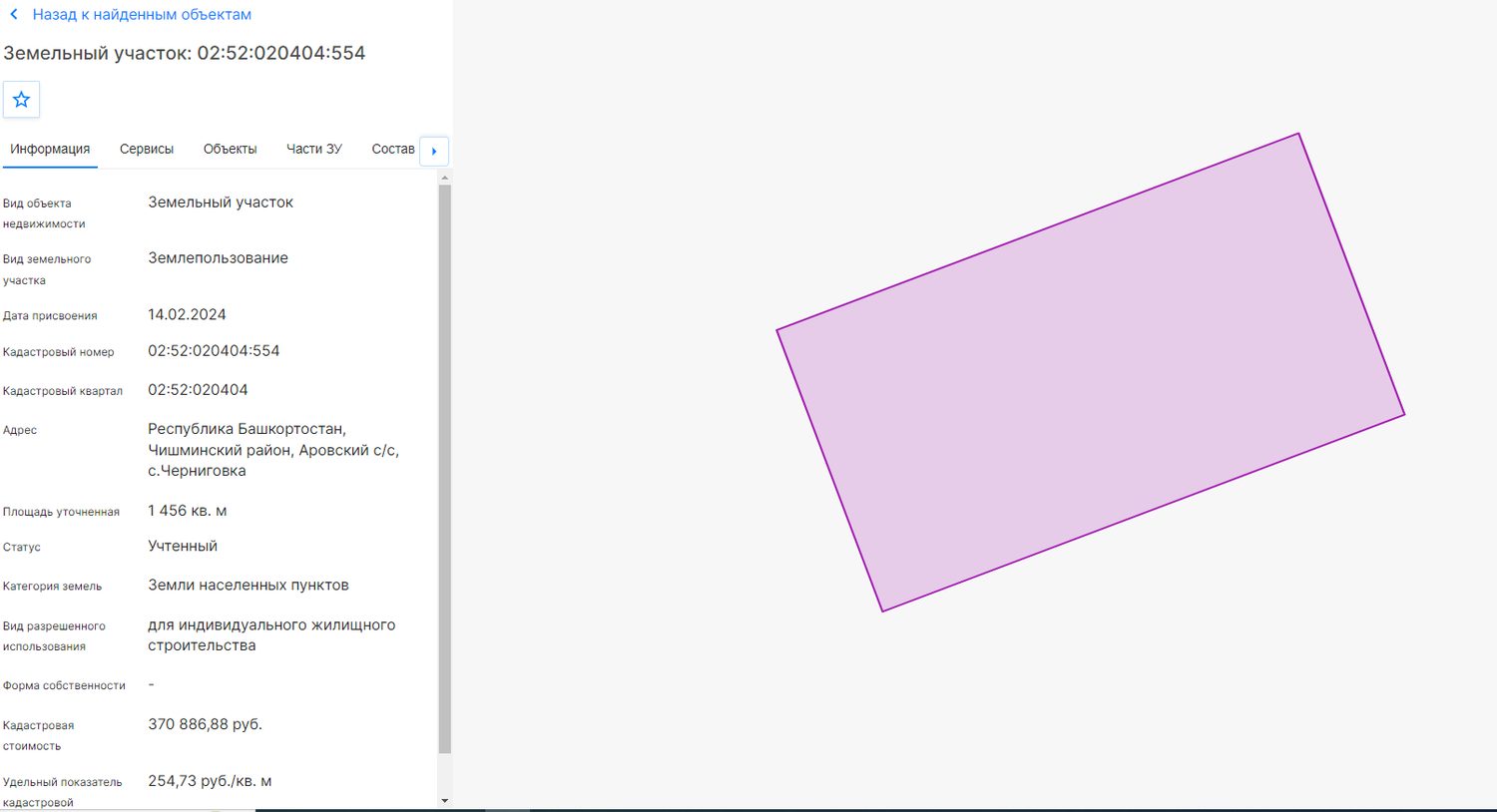Viewport: 1497px width, 812px height.
Task: Click the "Кадастровая стоимость" field label
Action: (38, 736)
